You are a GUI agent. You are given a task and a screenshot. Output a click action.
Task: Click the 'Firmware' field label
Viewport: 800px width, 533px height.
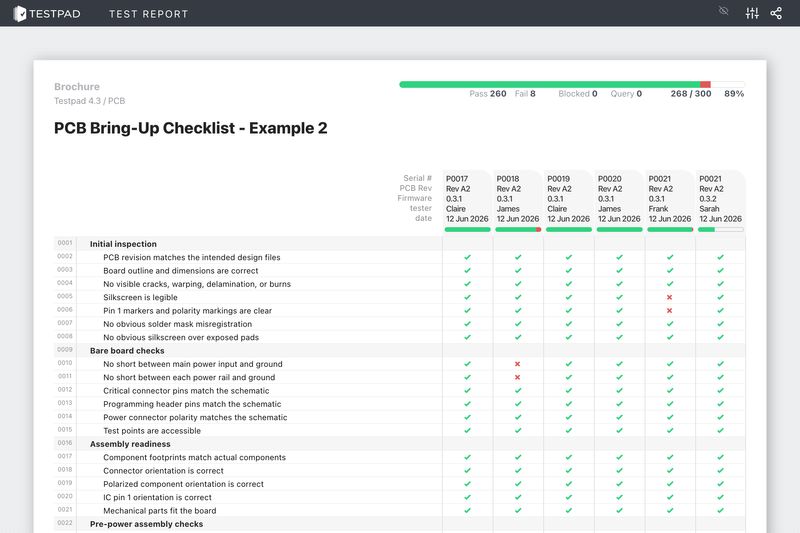click(x=414, y=198)
